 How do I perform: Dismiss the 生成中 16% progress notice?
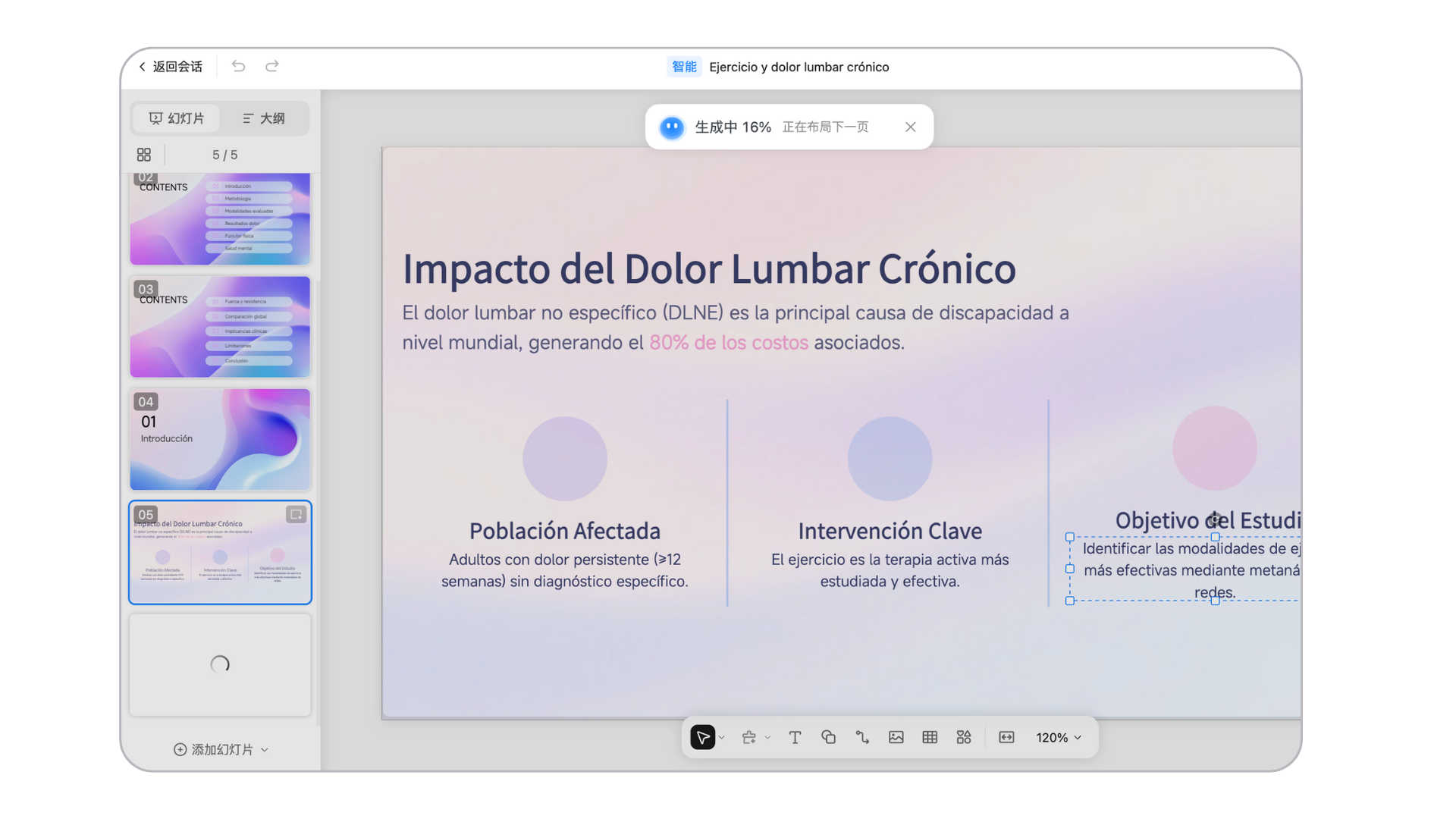[910, 127]
